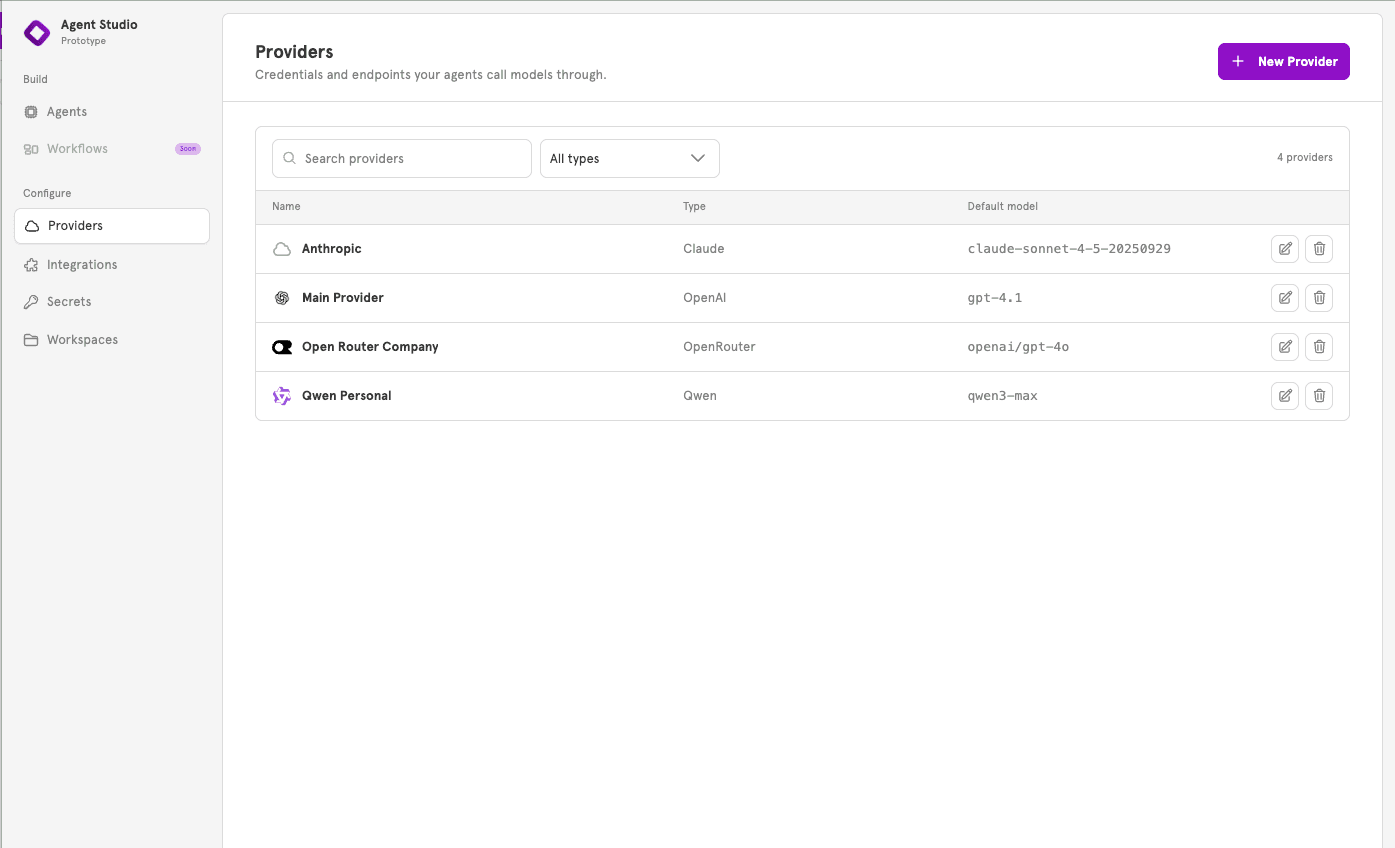Screen dimensions: 1395x848
Task: Click the Open Router Company name
Action: (x=370, y=347)
